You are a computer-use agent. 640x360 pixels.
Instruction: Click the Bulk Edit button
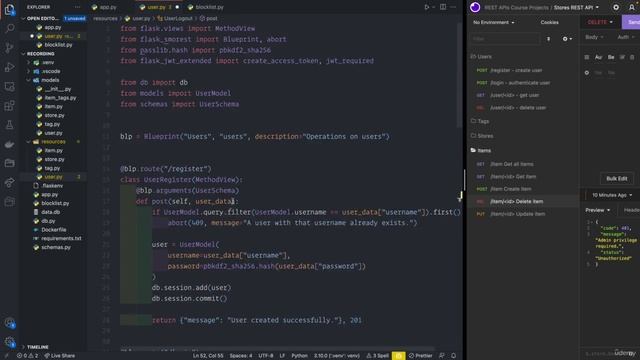[616, 178]
